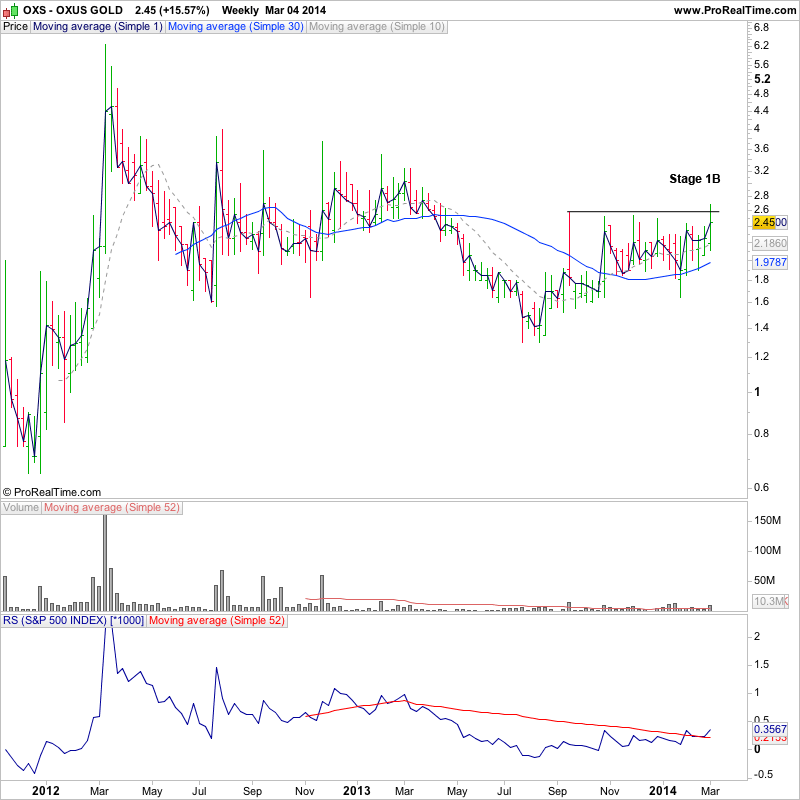800x800 pixels.
Task: Open Moving average (Simple 30) settings
Action: point(235,27)
